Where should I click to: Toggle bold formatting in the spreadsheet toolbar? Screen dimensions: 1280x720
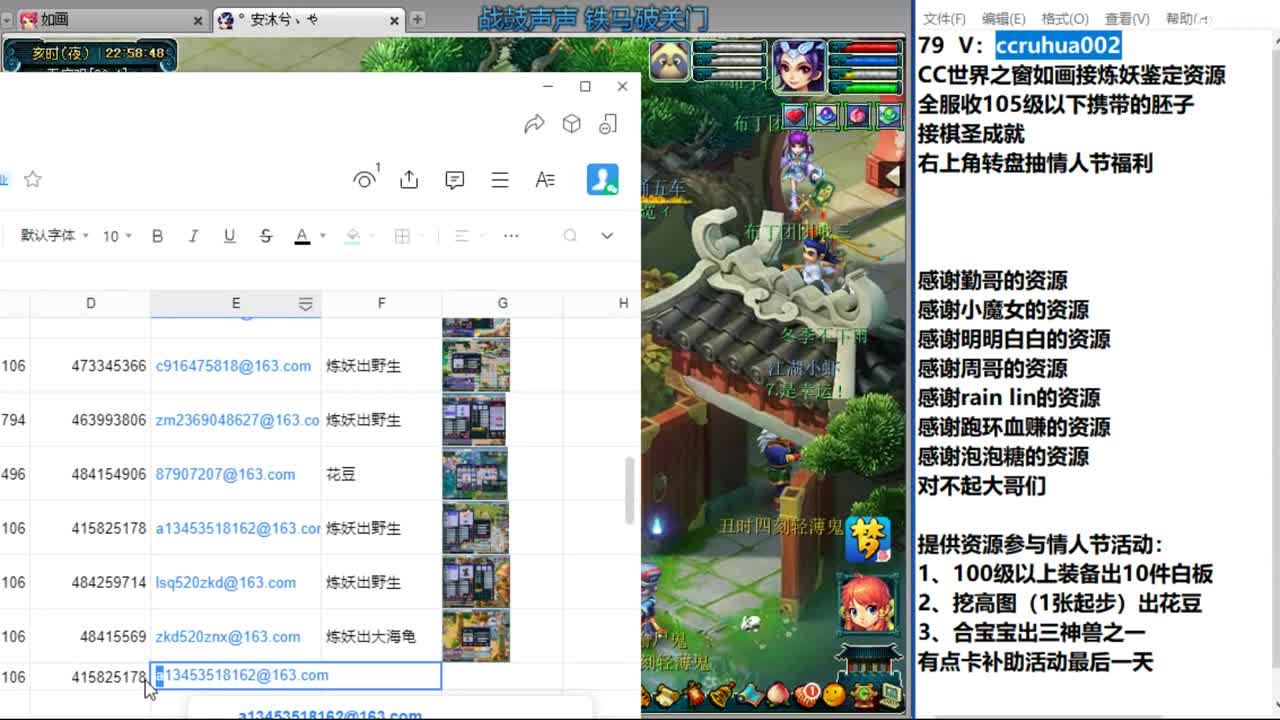157,236
